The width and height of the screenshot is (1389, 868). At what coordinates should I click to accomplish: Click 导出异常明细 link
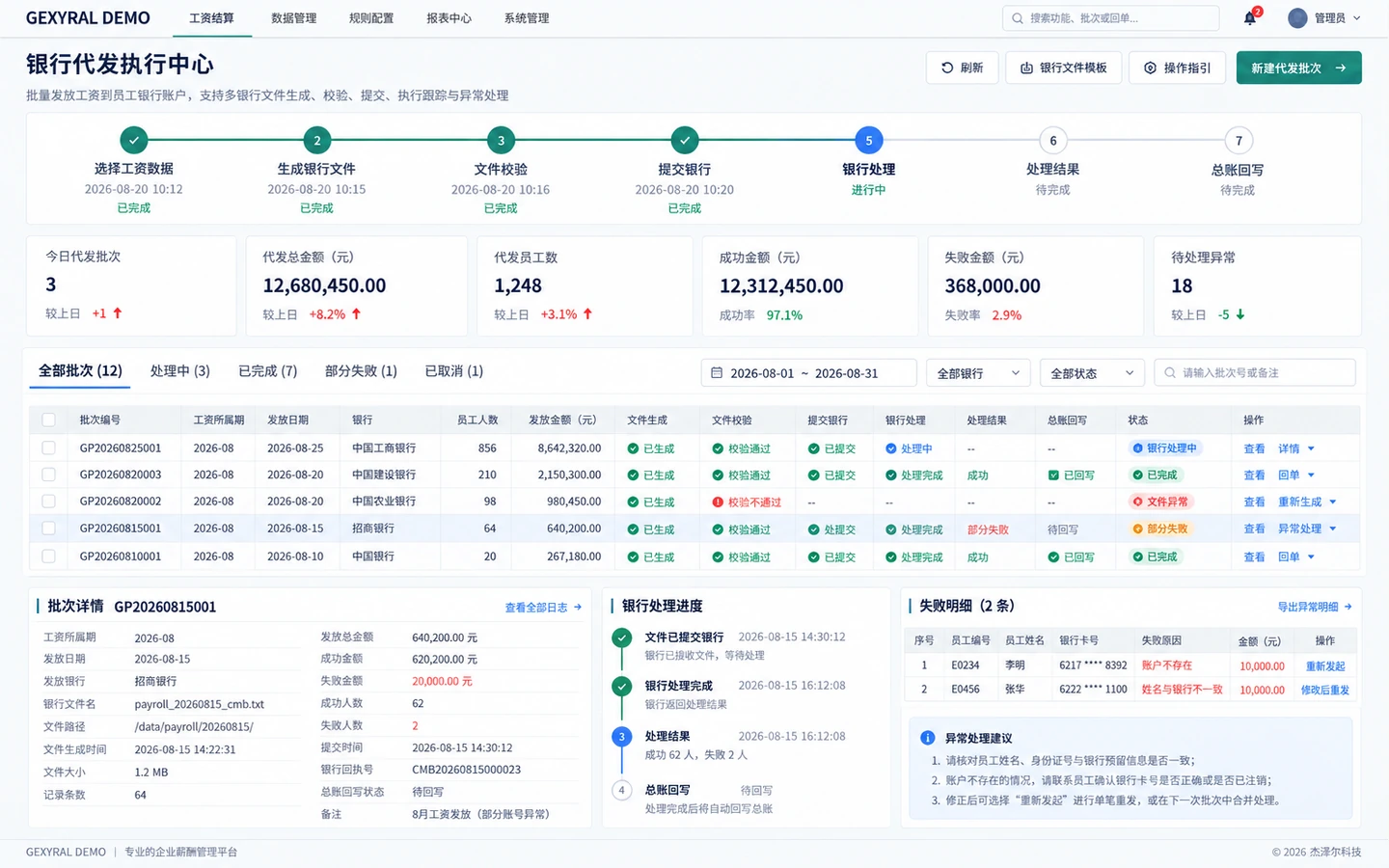click(x=1315, y=607)
